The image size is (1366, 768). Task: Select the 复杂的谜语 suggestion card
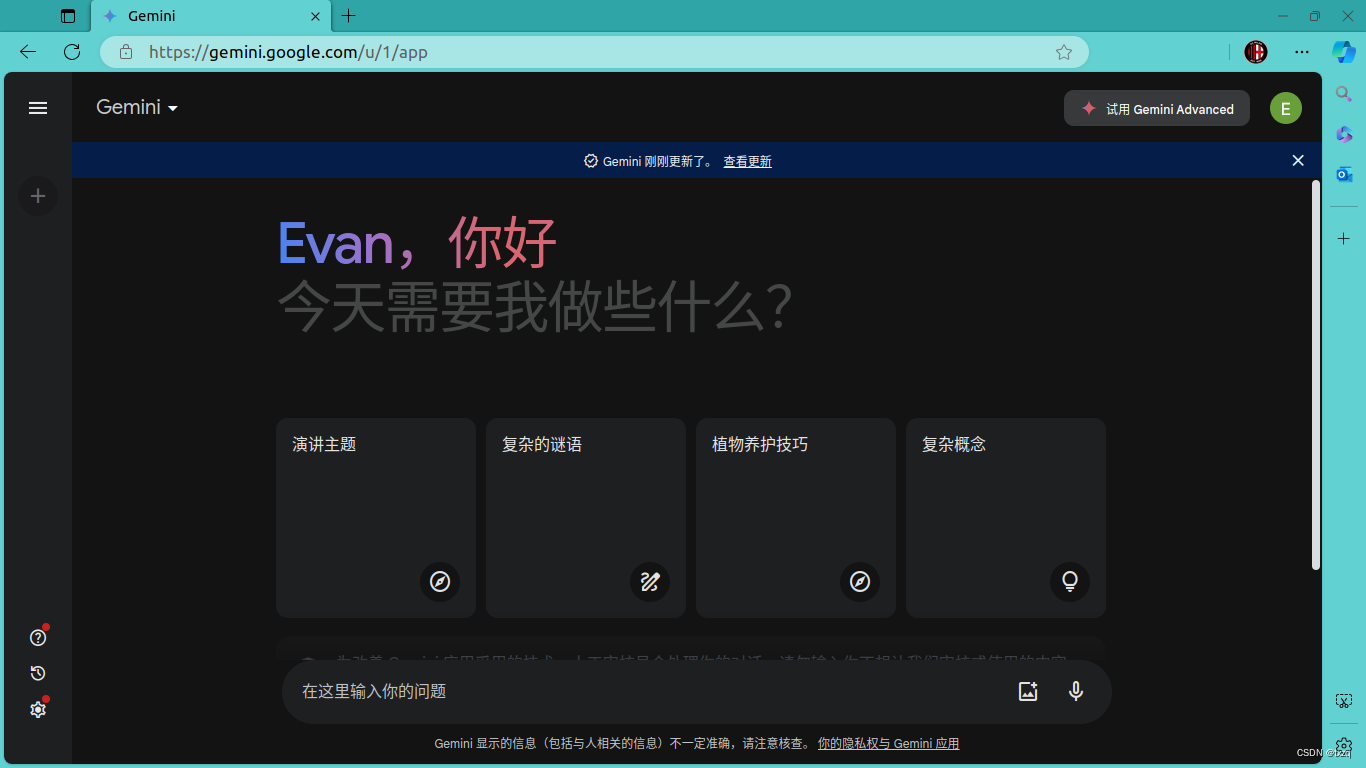tap(586, 518)
